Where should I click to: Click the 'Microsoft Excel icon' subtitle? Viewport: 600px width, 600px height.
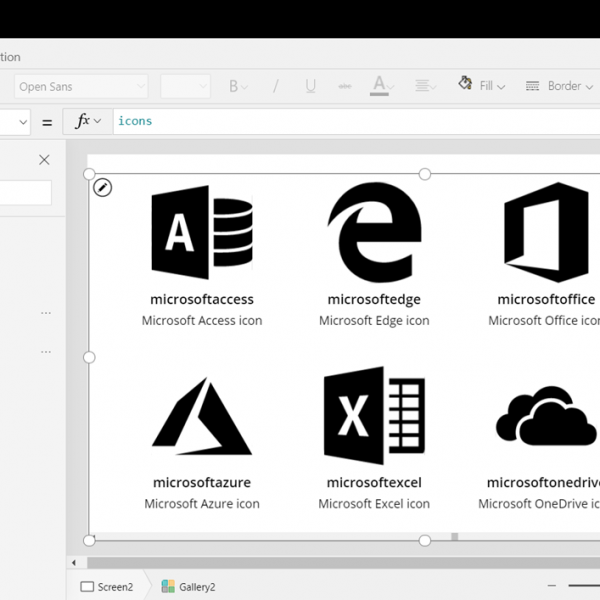374,504
